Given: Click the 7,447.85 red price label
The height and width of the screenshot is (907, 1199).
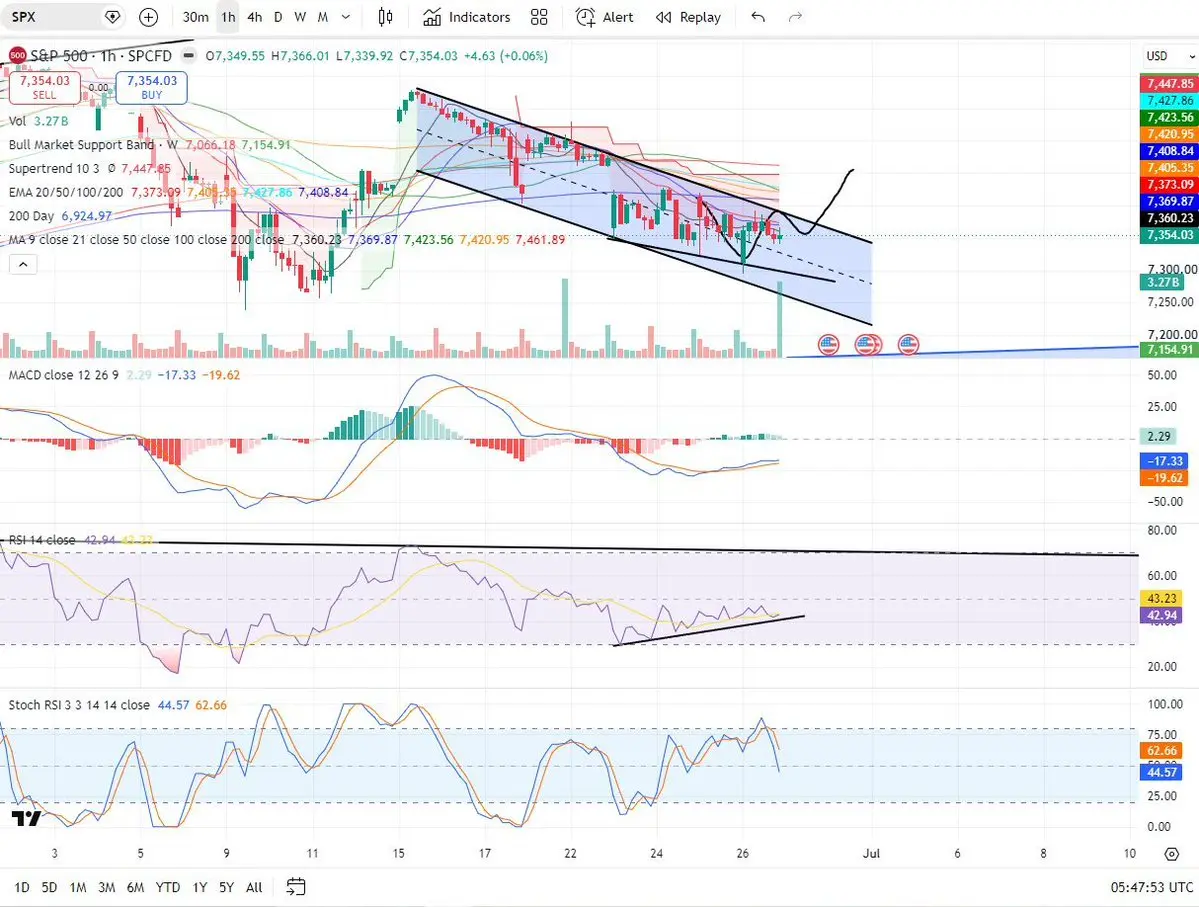Looking at the screenshot, I should pyautogui.click(x=1168, y=83).
